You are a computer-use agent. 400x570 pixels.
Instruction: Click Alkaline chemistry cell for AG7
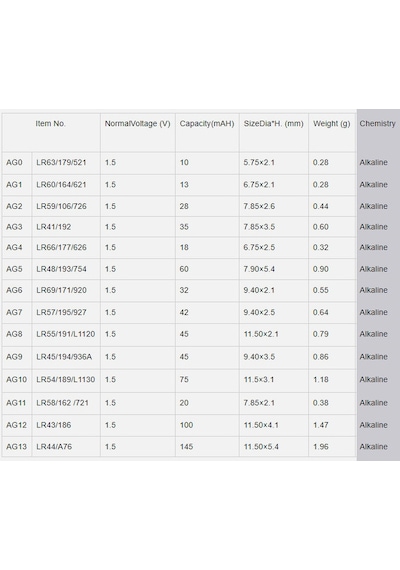click(x=373, y=312)
